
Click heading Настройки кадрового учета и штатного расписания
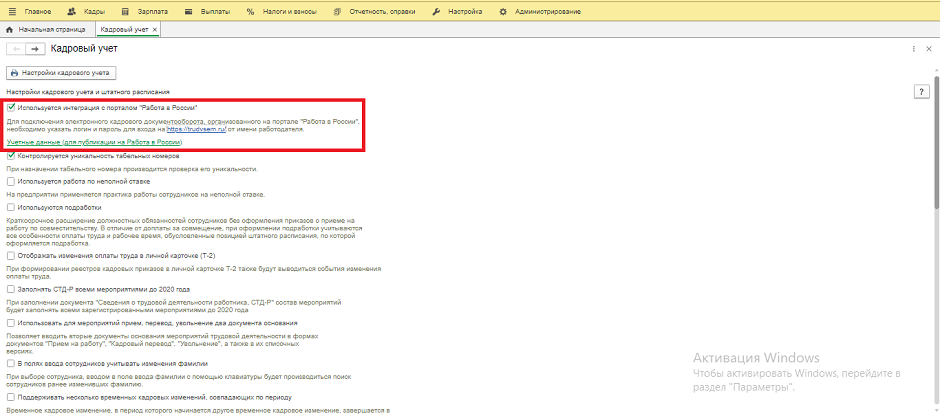coord(88,92)
